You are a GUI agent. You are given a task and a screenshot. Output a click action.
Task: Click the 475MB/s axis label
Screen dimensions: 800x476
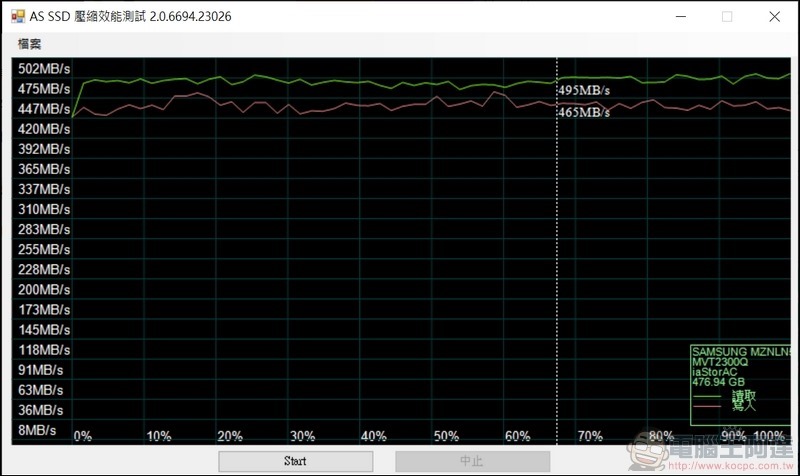click(44, 89)
